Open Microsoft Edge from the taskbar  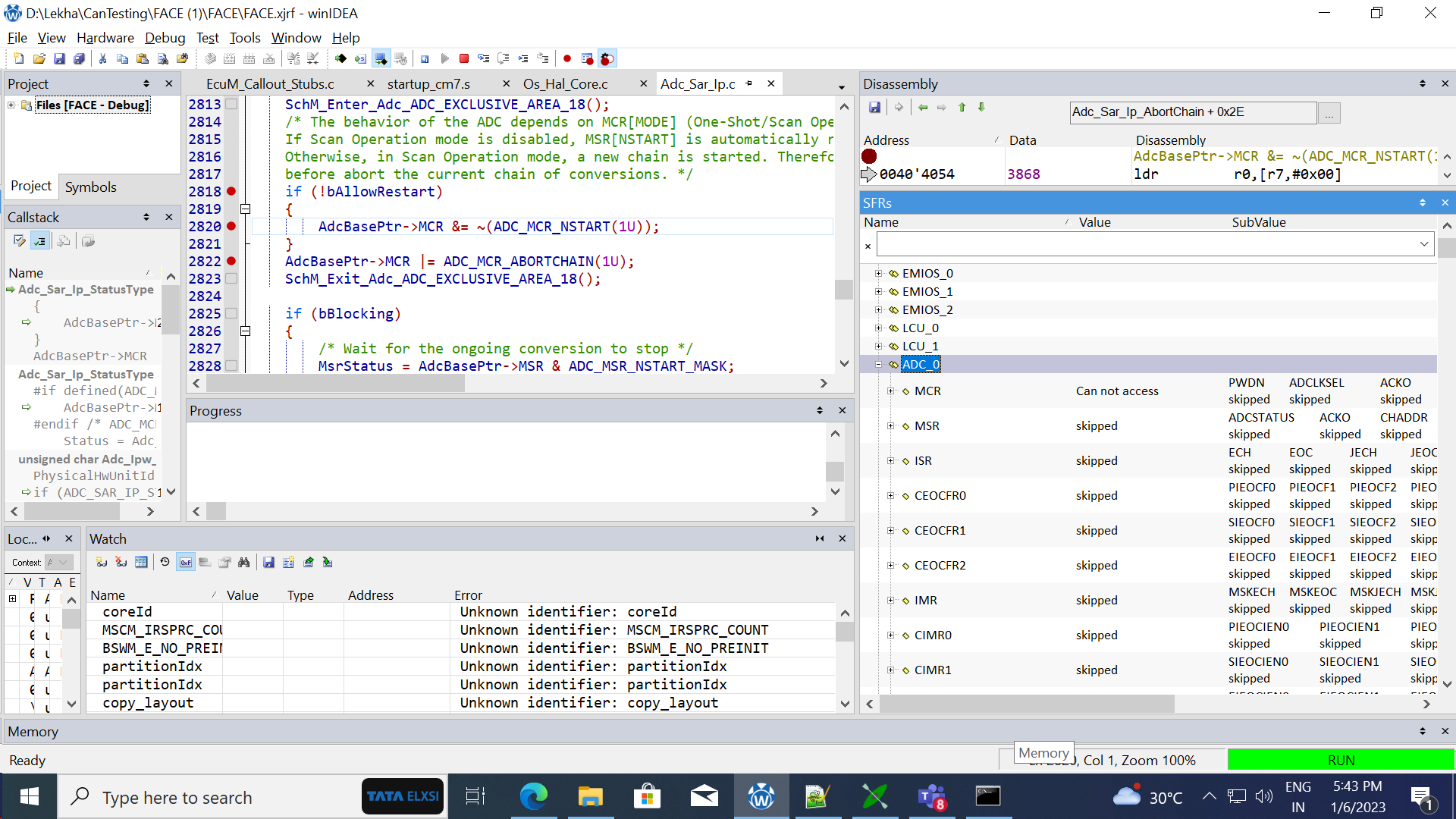tap(533, 797)
